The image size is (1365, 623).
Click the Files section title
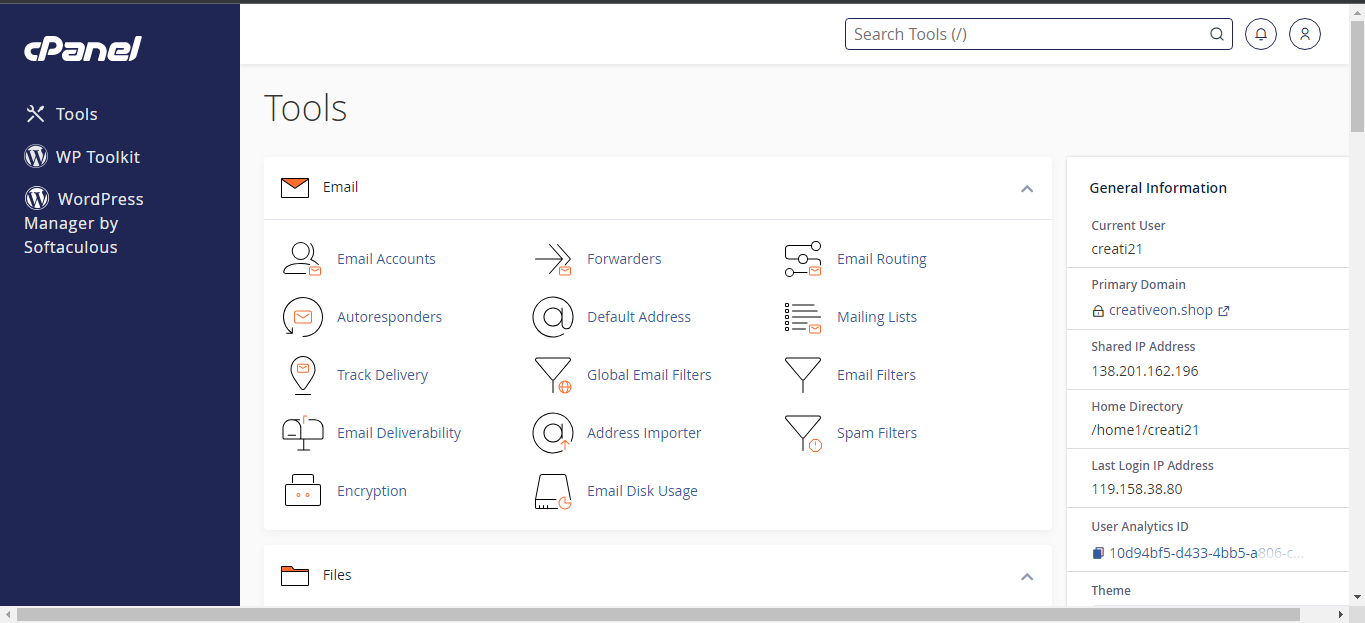(337, 575)
